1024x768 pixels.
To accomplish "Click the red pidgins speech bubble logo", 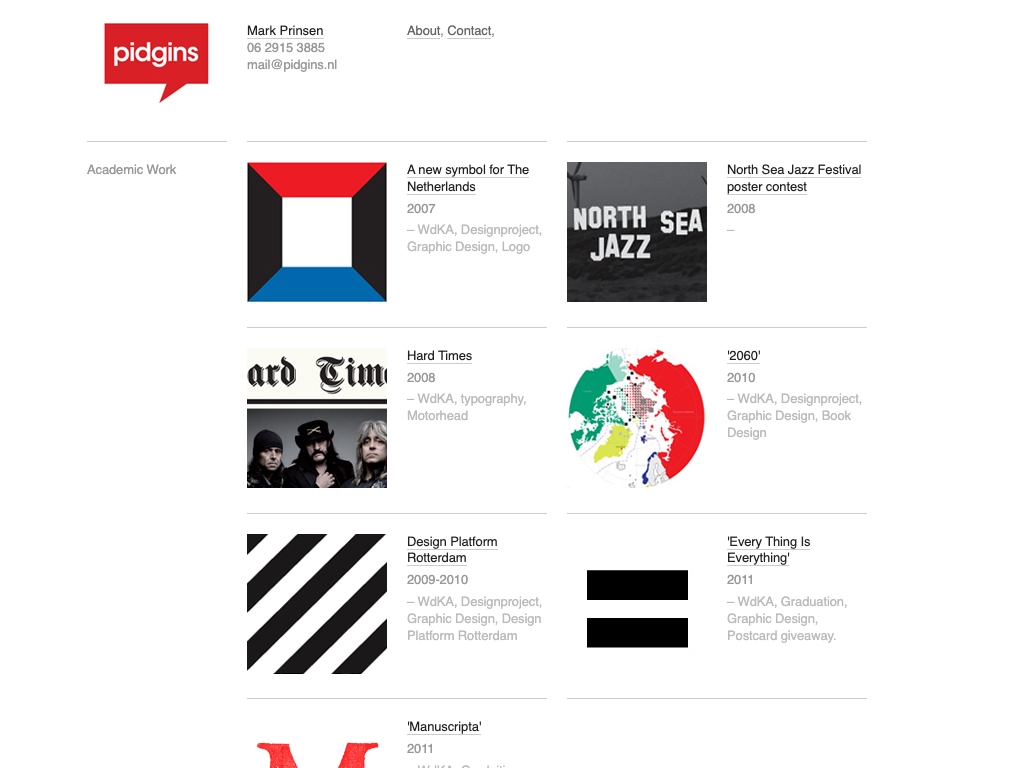I will (156, 58).
